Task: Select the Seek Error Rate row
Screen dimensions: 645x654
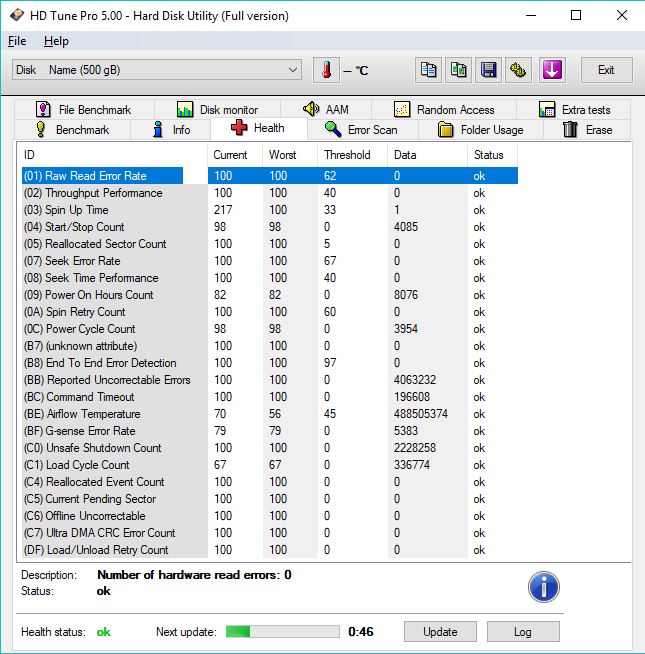Action: [x=270, y=261]
